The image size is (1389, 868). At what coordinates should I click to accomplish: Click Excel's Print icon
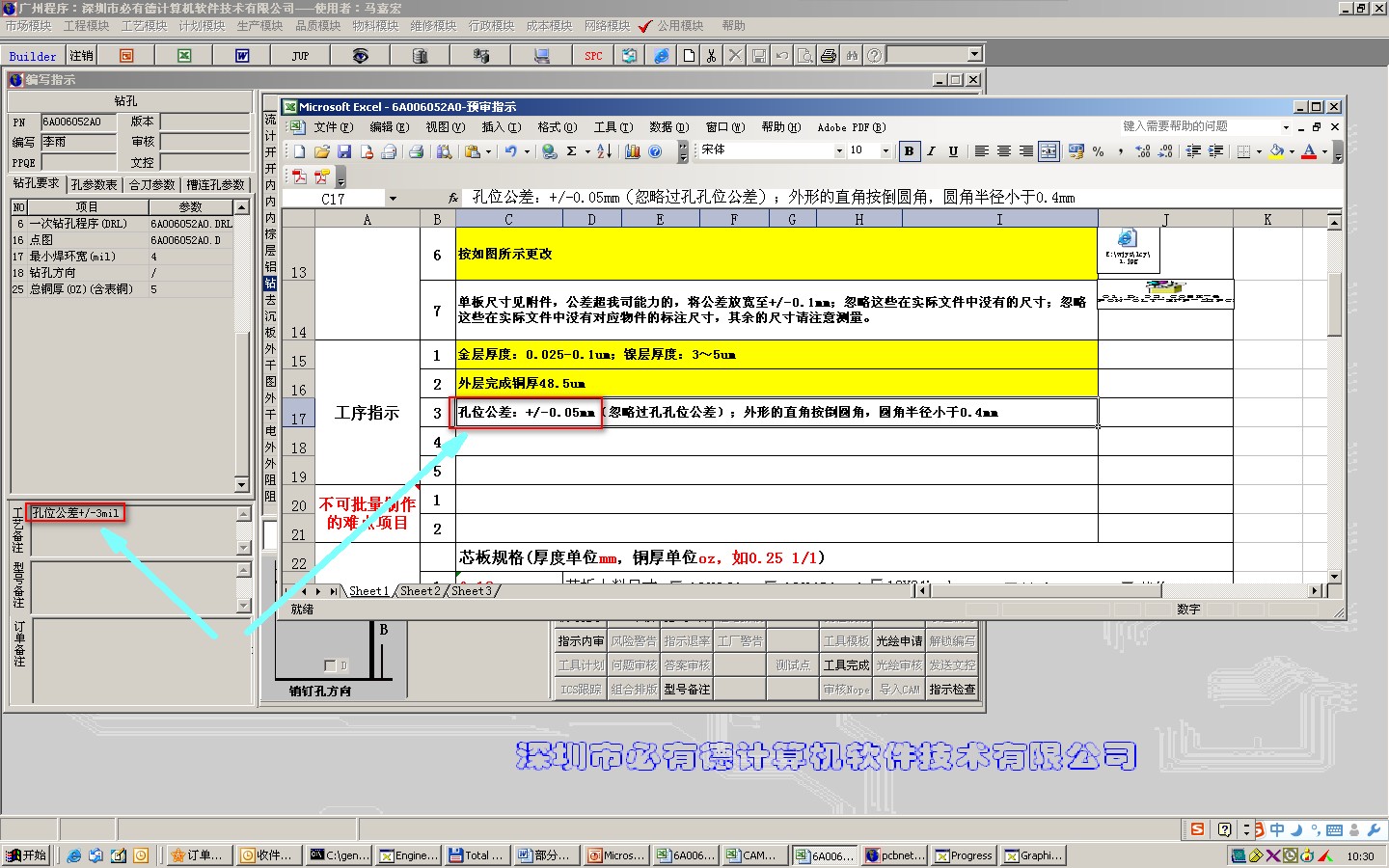click(416, 151)
